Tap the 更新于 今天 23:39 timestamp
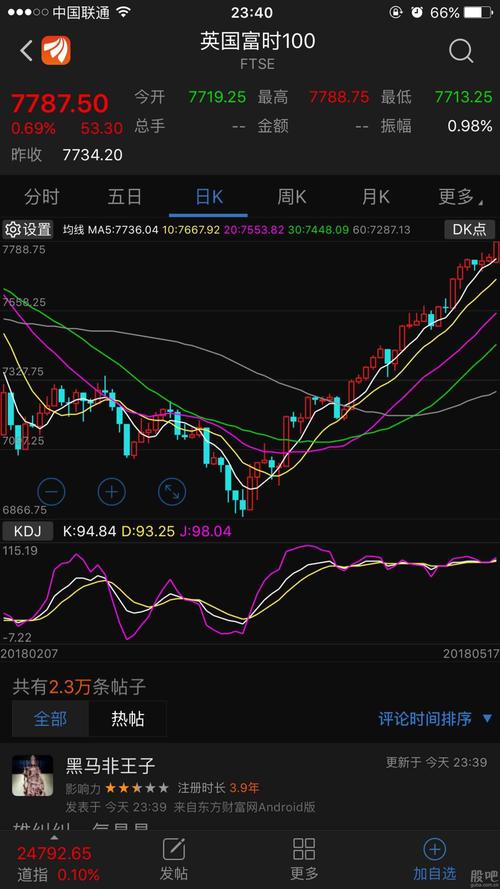 coord(436,763)
